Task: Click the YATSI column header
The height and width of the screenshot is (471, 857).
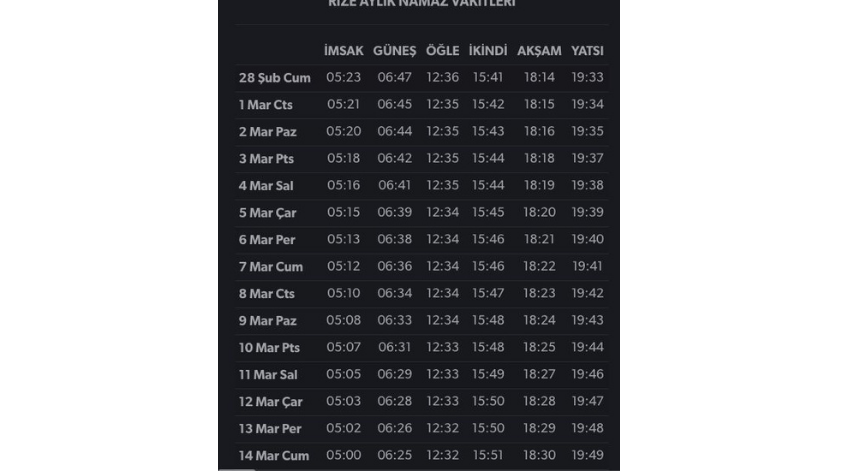Action: coord(587,50)
